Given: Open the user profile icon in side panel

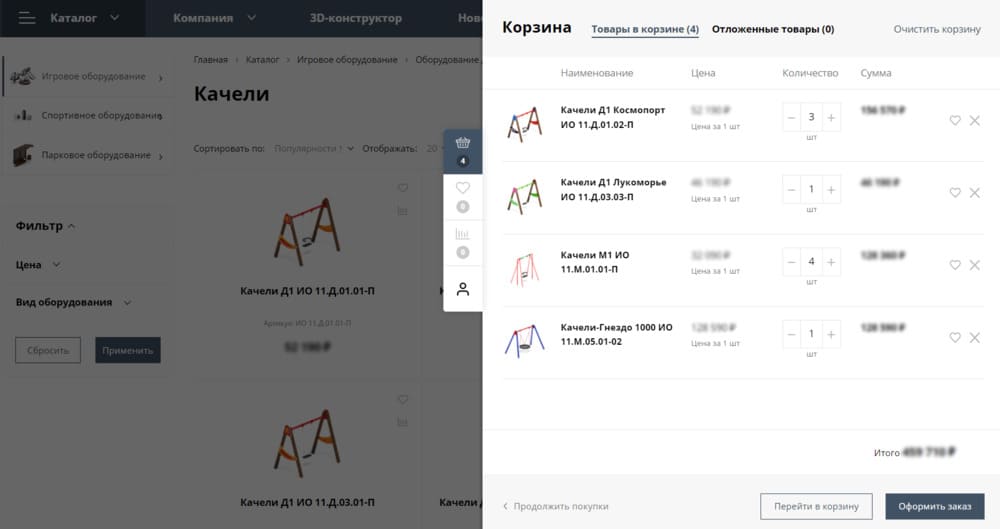Looking at the screenshot, I should pyautogui.click(x=463, y=289).
